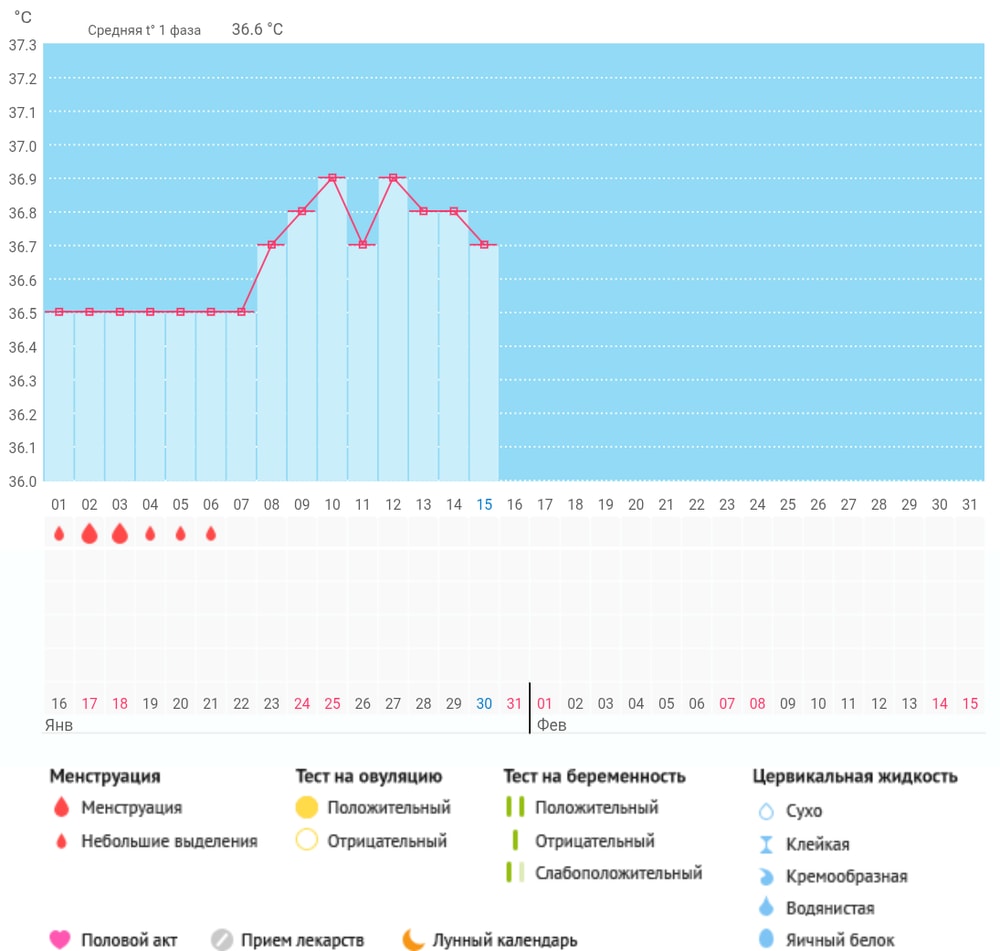Click cycle day 31 on the axis
The width and height of the screenshot is (1000, 951).
969,505
